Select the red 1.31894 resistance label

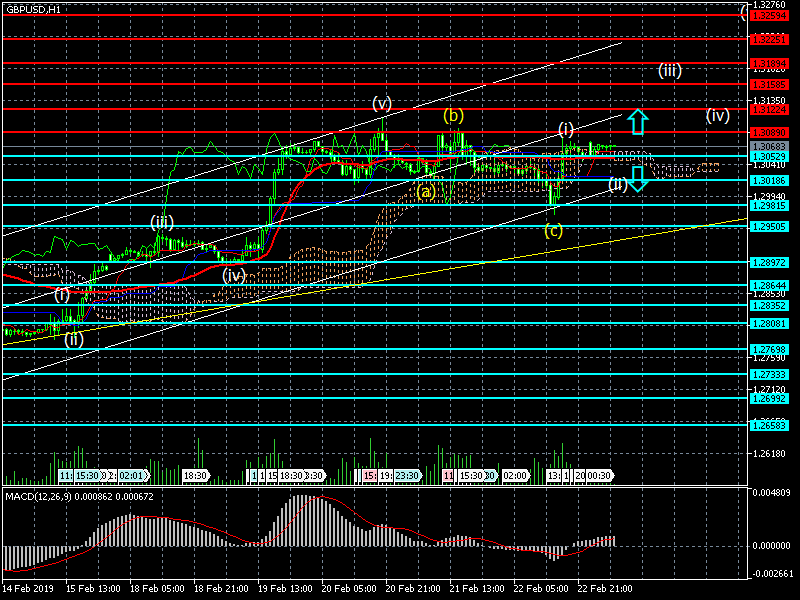tap(769, 63)
